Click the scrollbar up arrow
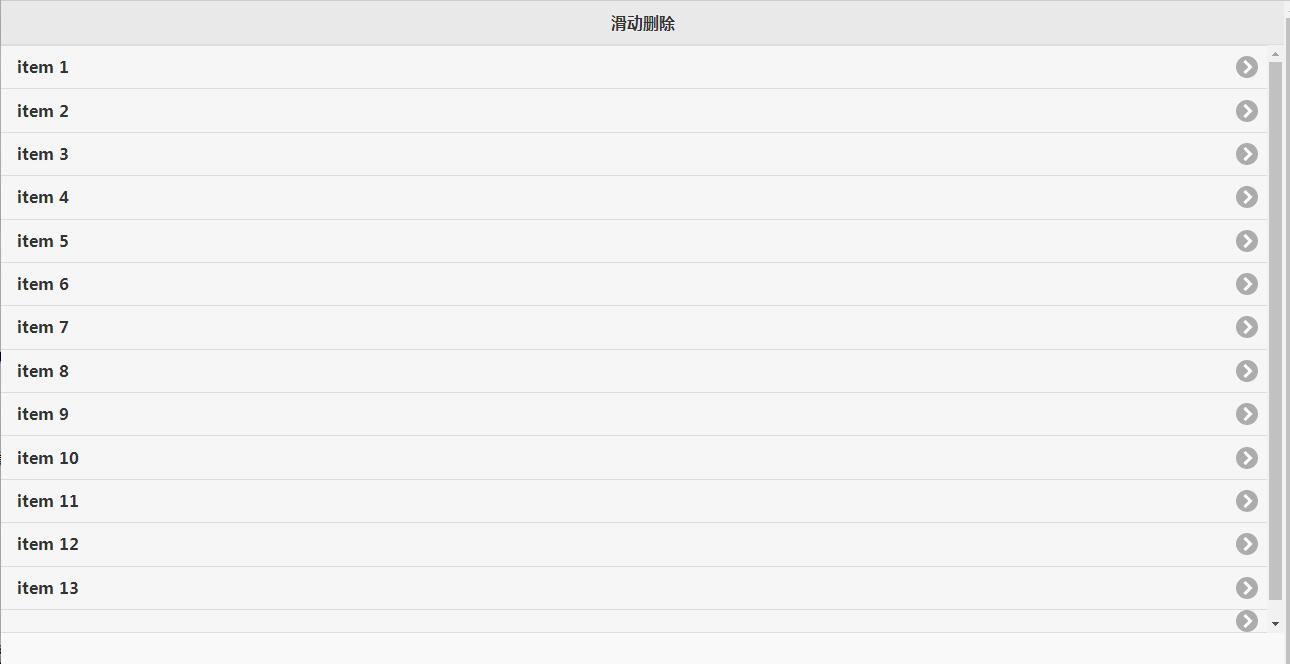Screen dimensions: 1290x664 1275,54
